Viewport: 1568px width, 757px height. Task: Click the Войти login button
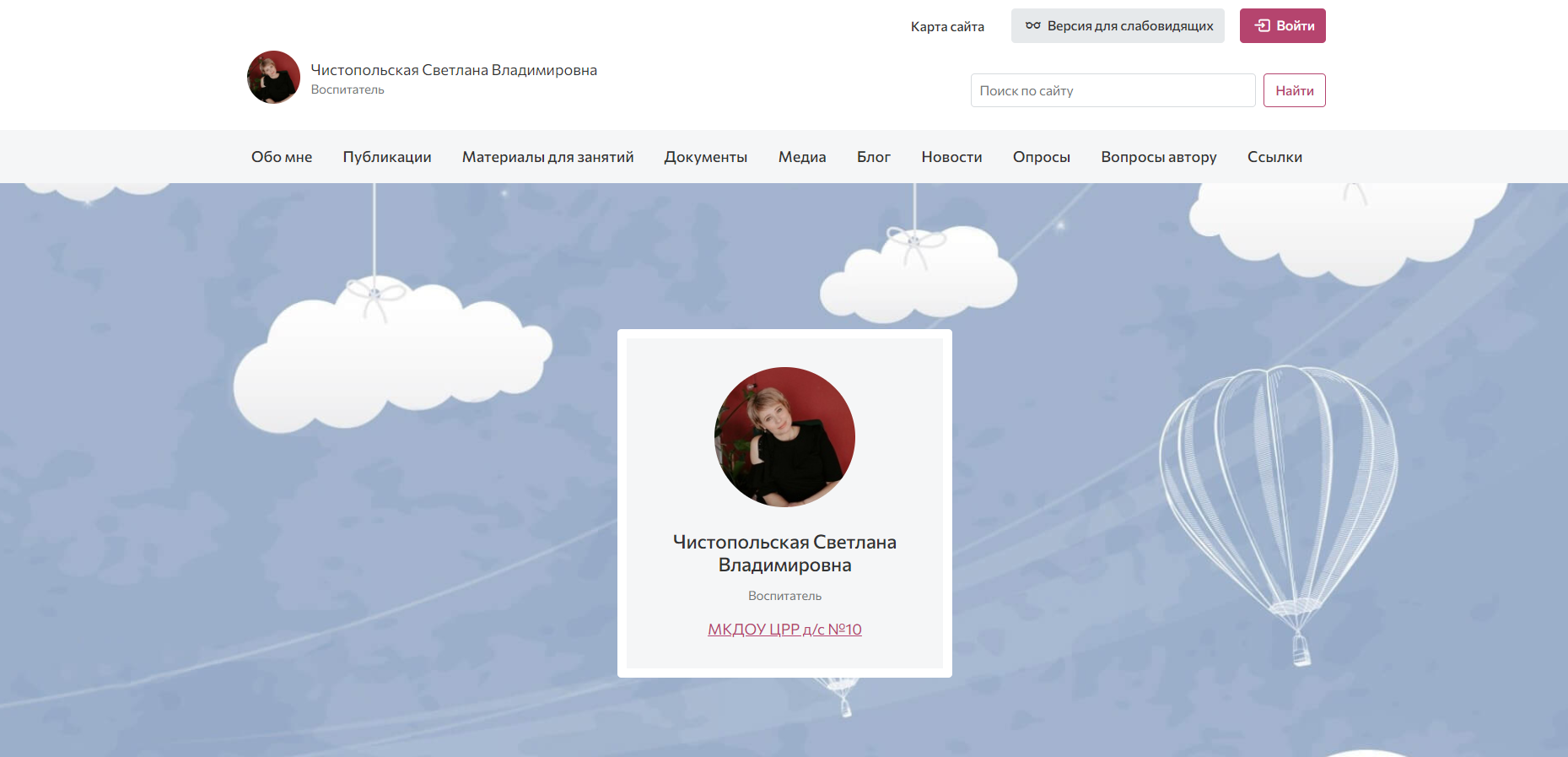[x=1282, y=25]
